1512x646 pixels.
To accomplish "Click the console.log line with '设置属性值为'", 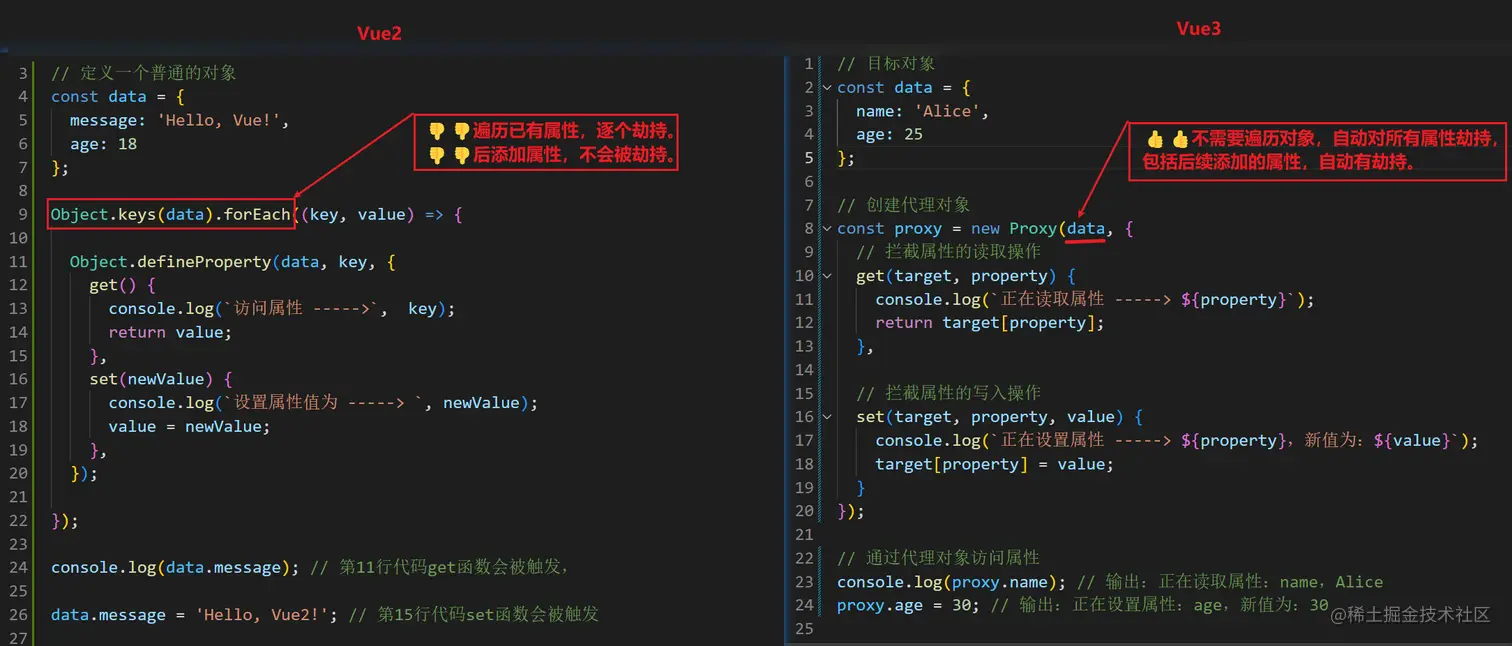I will coord(323,403).
